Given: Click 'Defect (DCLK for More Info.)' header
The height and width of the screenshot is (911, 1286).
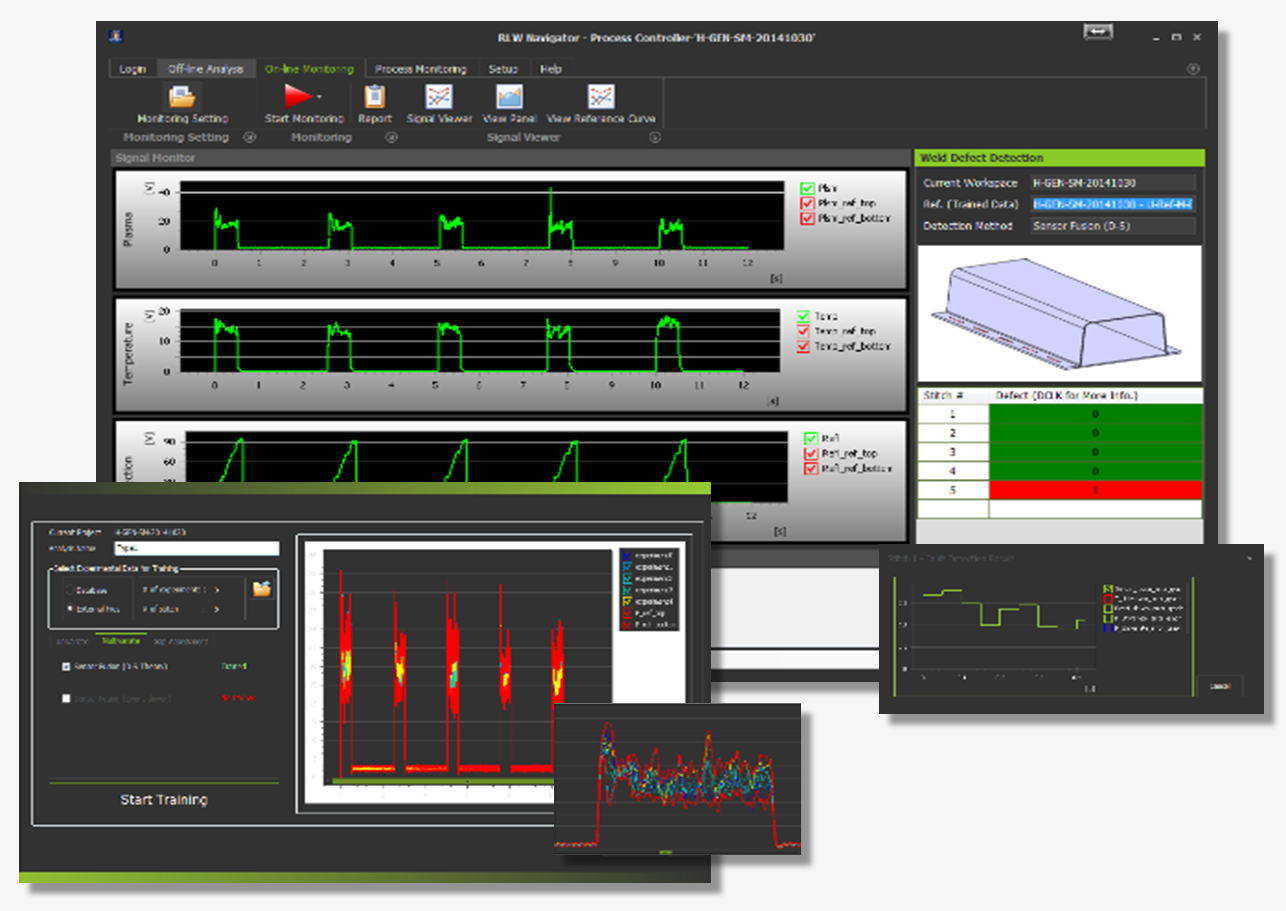Looking at the screenshot, I should click(x=1095, y=395).
